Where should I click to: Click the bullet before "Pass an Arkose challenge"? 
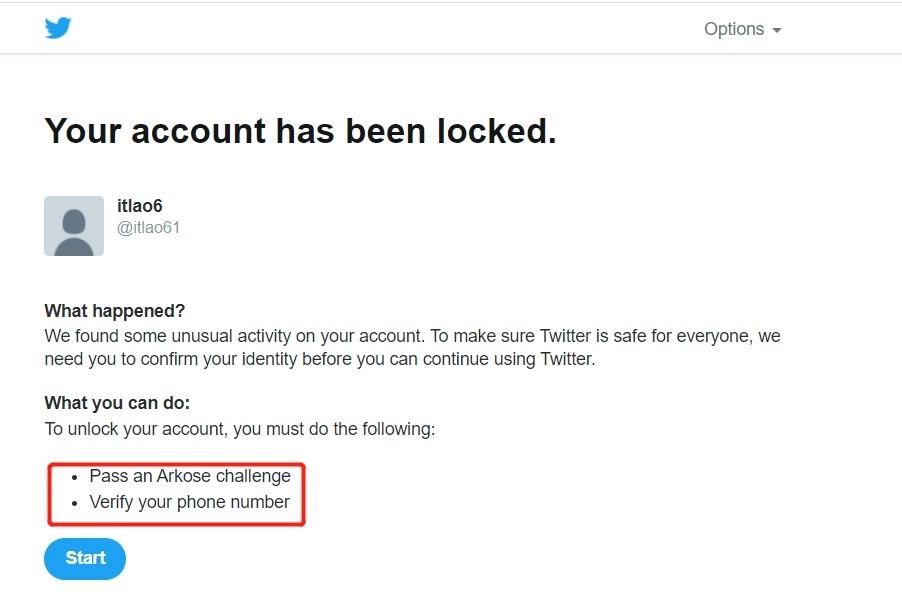[76, 477]
